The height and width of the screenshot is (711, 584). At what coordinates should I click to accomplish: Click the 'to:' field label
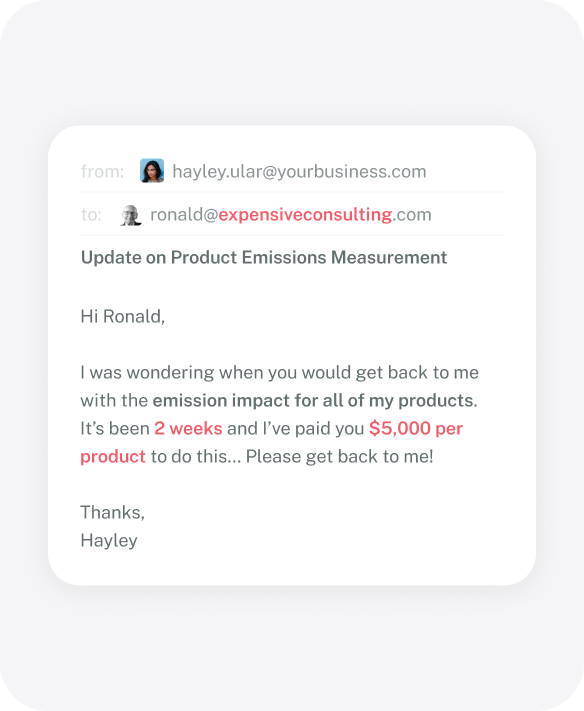(x=91, y=215)
